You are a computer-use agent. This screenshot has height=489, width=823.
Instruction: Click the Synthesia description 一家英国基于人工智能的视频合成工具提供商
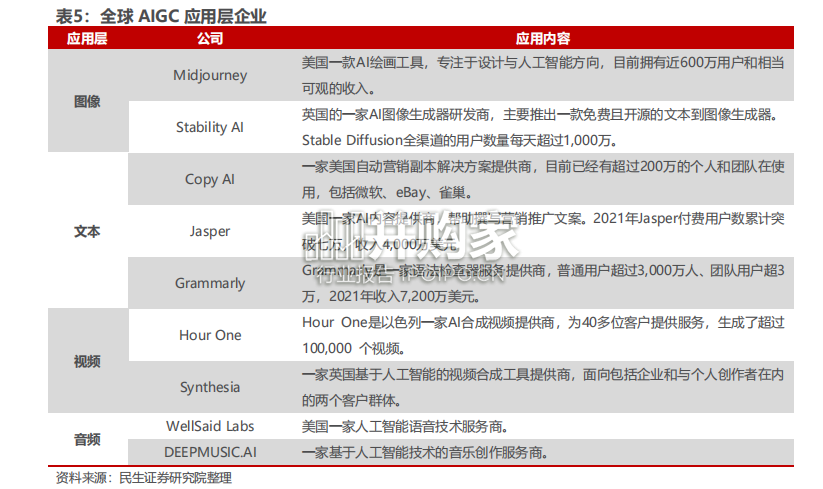coord(543,374)
